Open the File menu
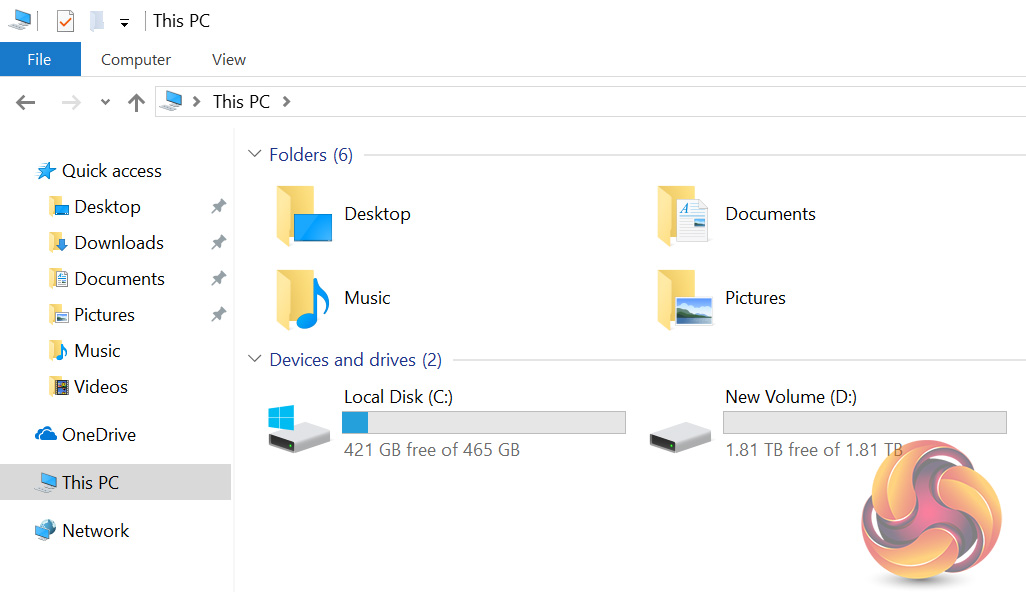Image resolution: width=1026 pixels, height=592 pixels. point(39,60)
